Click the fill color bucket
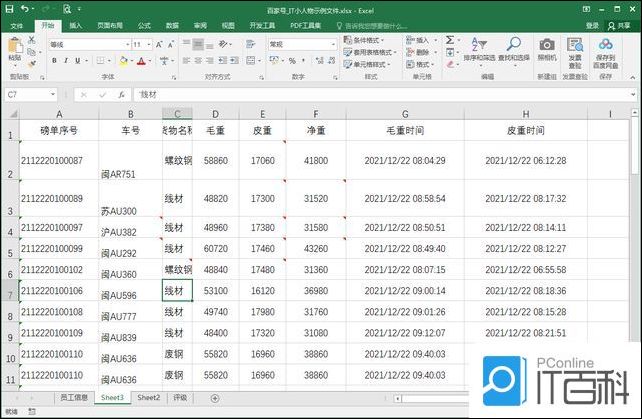Image resolution: width=642 pixels, height=419 pixels. coord(123,61)
